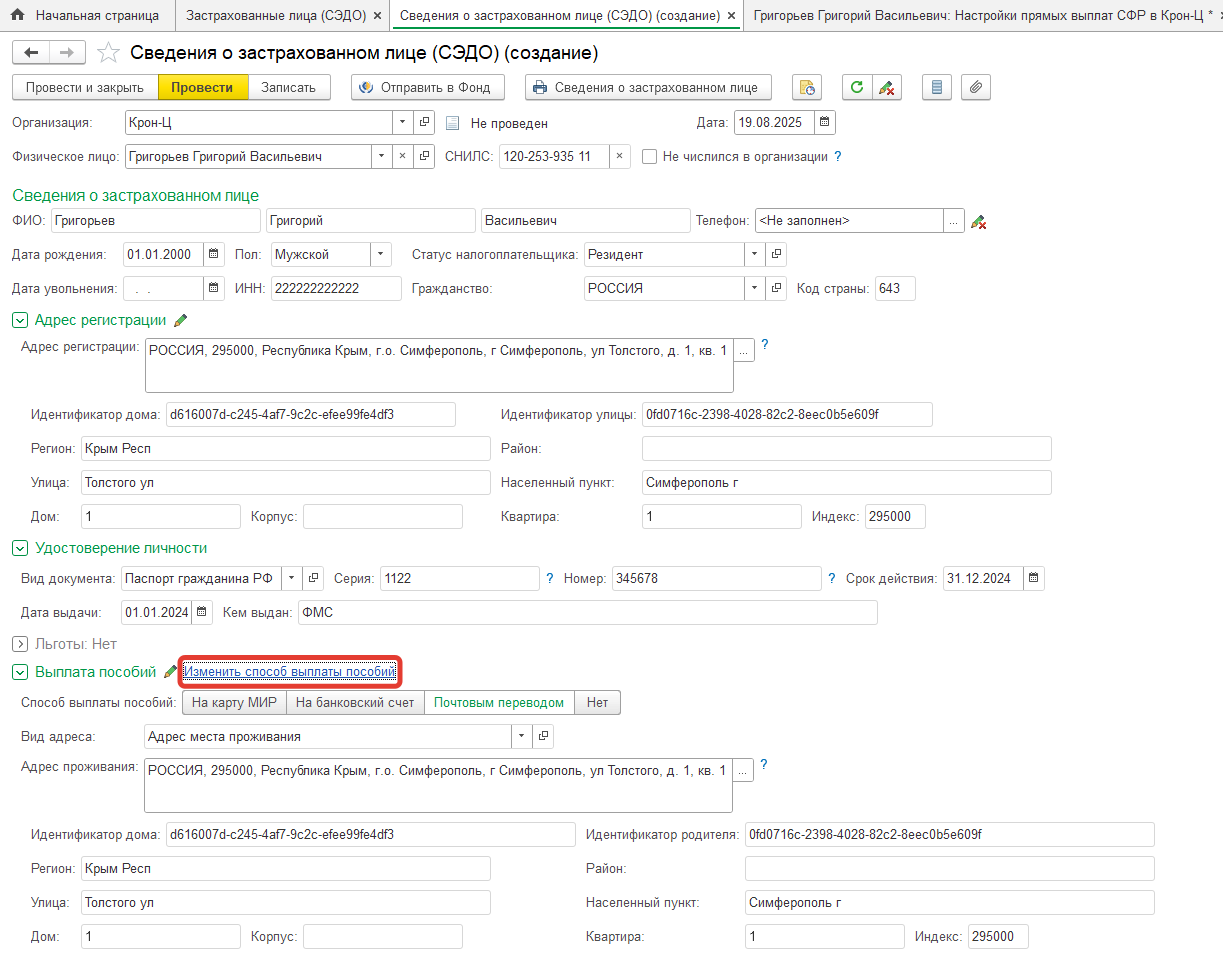The height and width of the screenshot is (958, 1223).
Task: Open calendar picker for Дата field
Action: [824, 123]
